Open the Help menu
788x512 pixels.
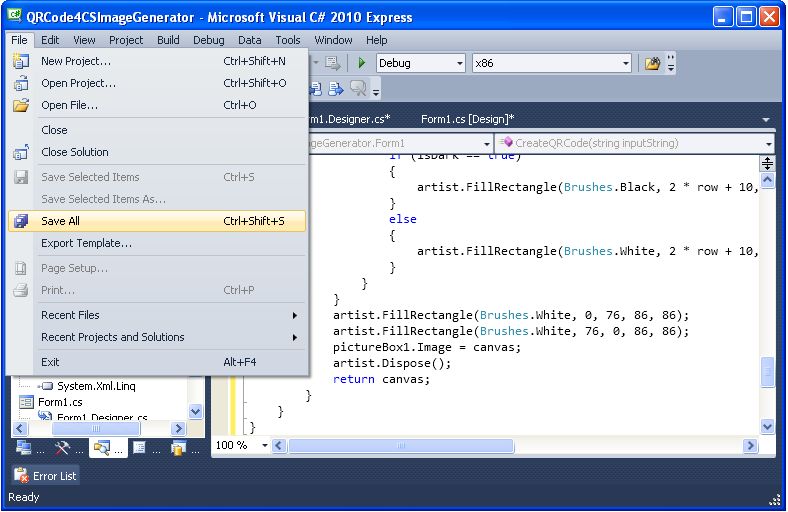376,40
